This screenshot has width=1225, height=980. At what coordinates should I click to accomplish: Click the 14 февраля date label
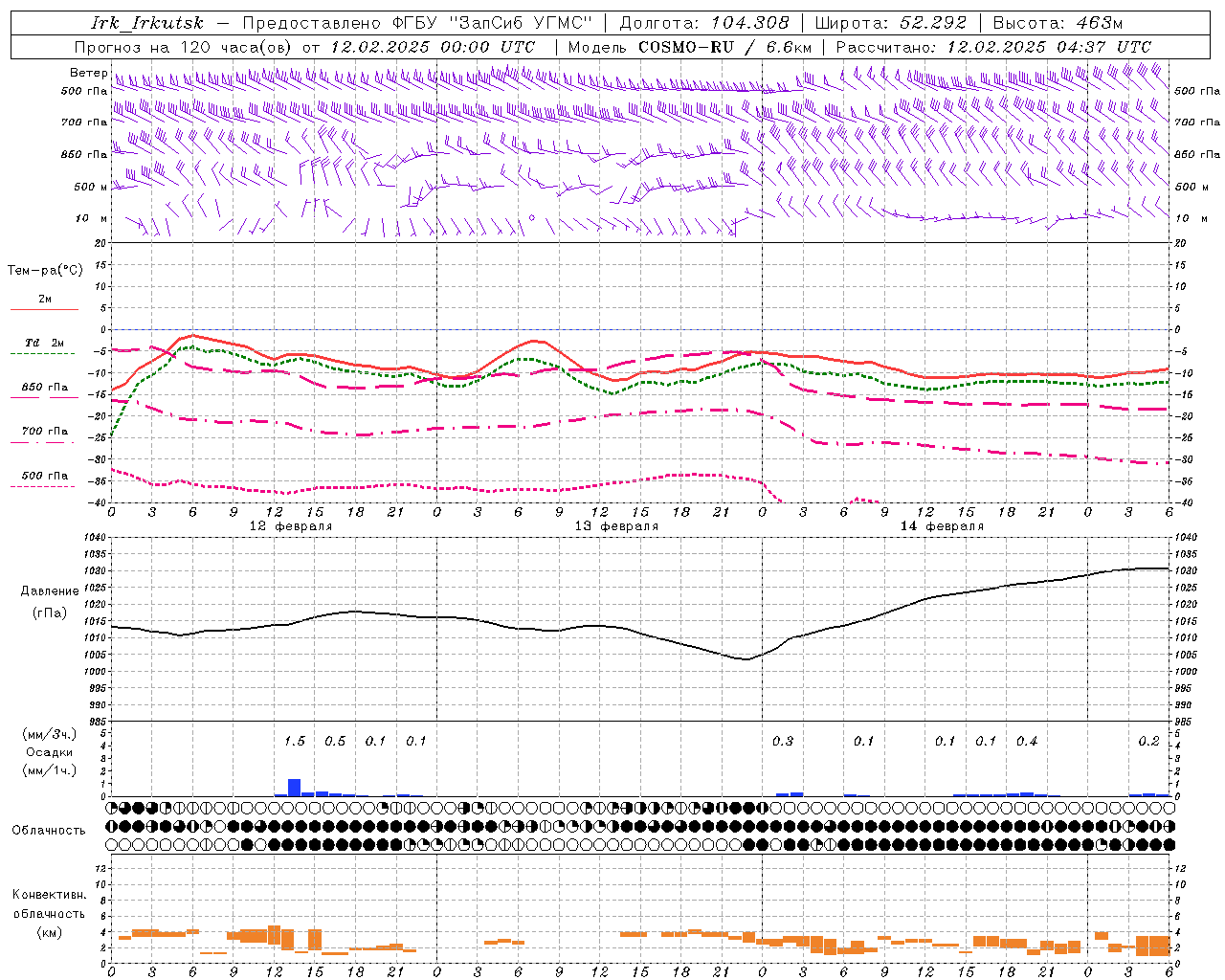(942, 526)
